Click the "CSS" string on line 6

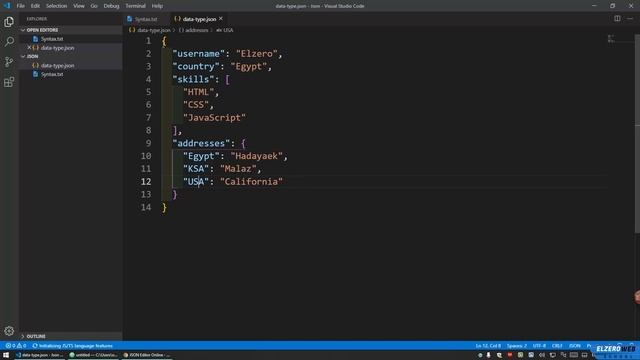point(196,104)
